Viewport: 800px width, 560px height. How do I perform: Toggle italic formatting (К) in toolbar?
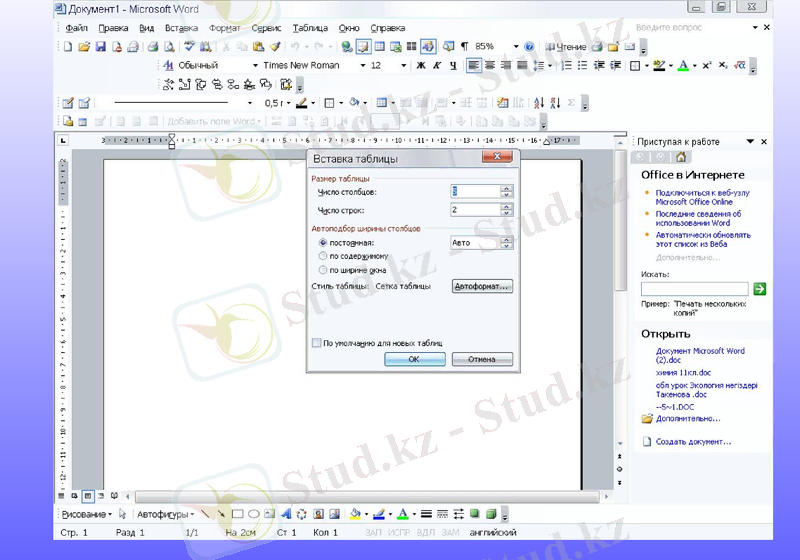[x=437, y=66]
